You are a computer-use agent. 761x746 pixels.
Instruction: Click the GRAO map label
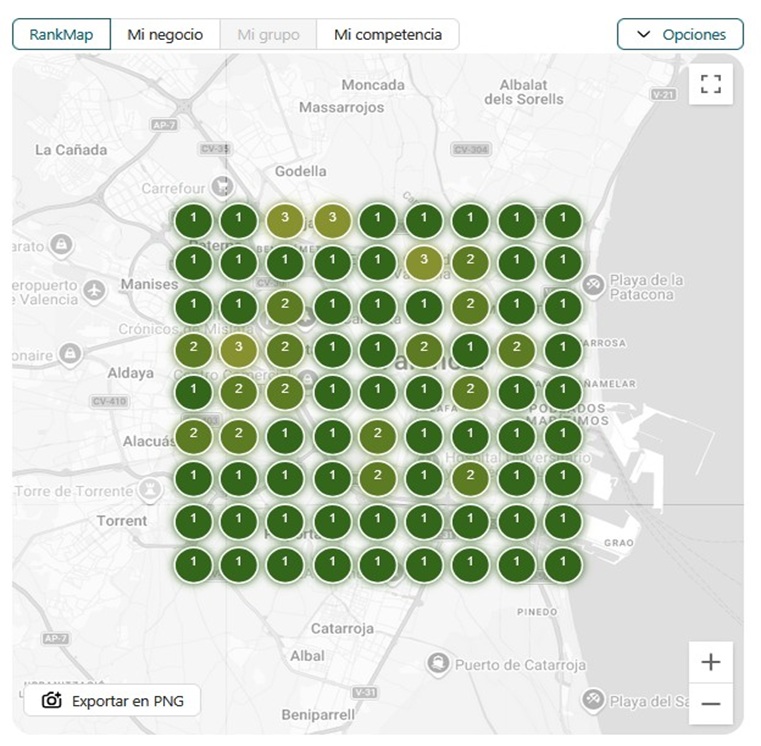coord(619,543)
